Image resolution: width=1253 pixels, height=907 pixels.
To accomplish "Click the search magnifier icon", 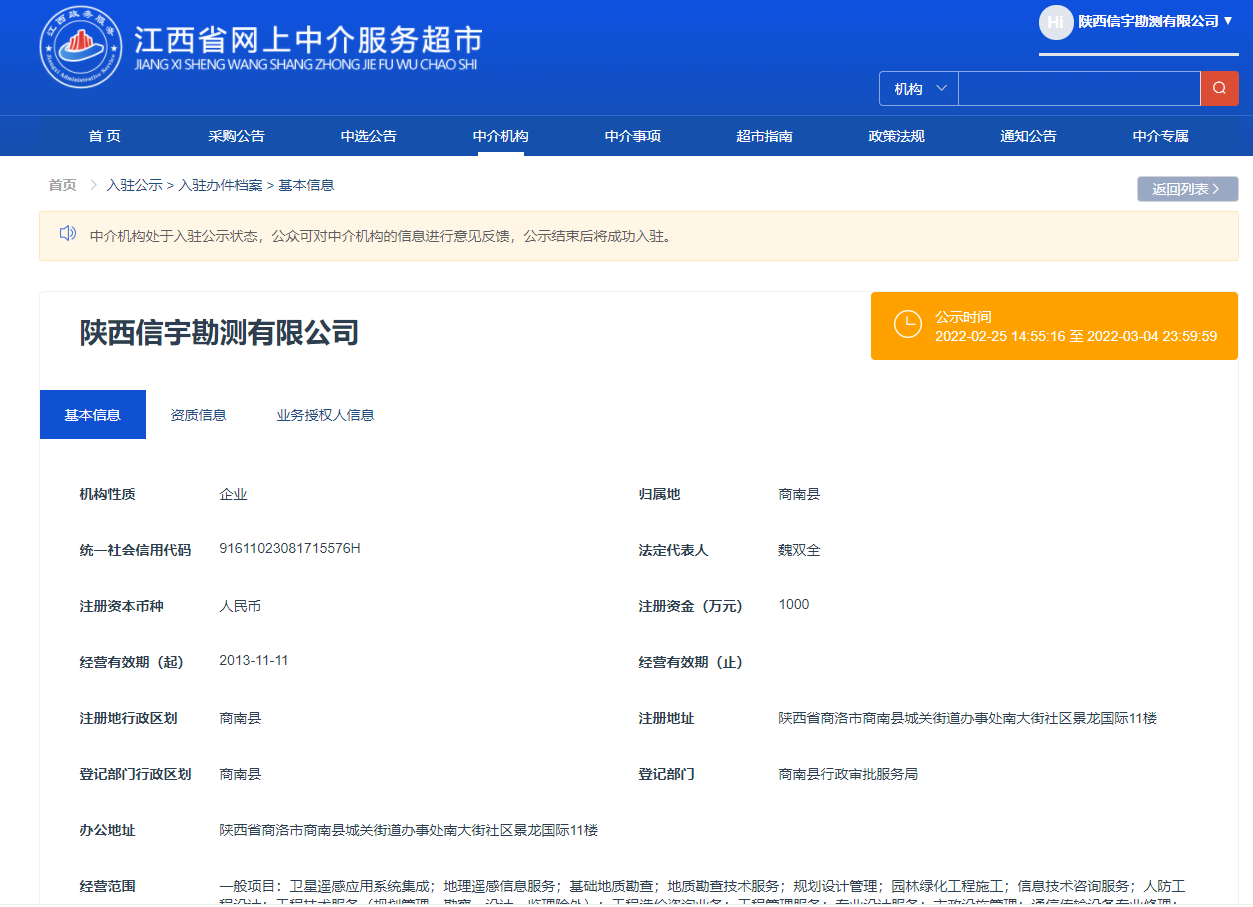I will (x=1219, y=88).
